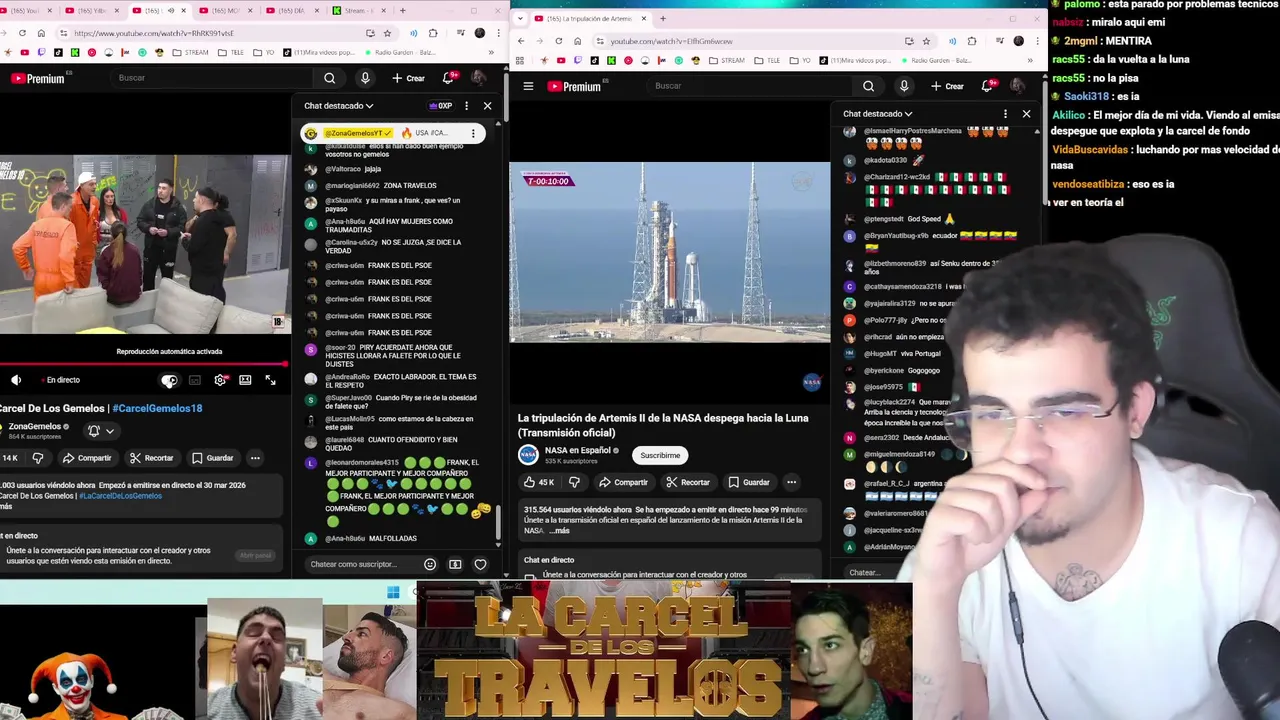The image size is (1280, 720).
Task: Open extensions puzzle icon in right browser
Action: tap(972, 41)
